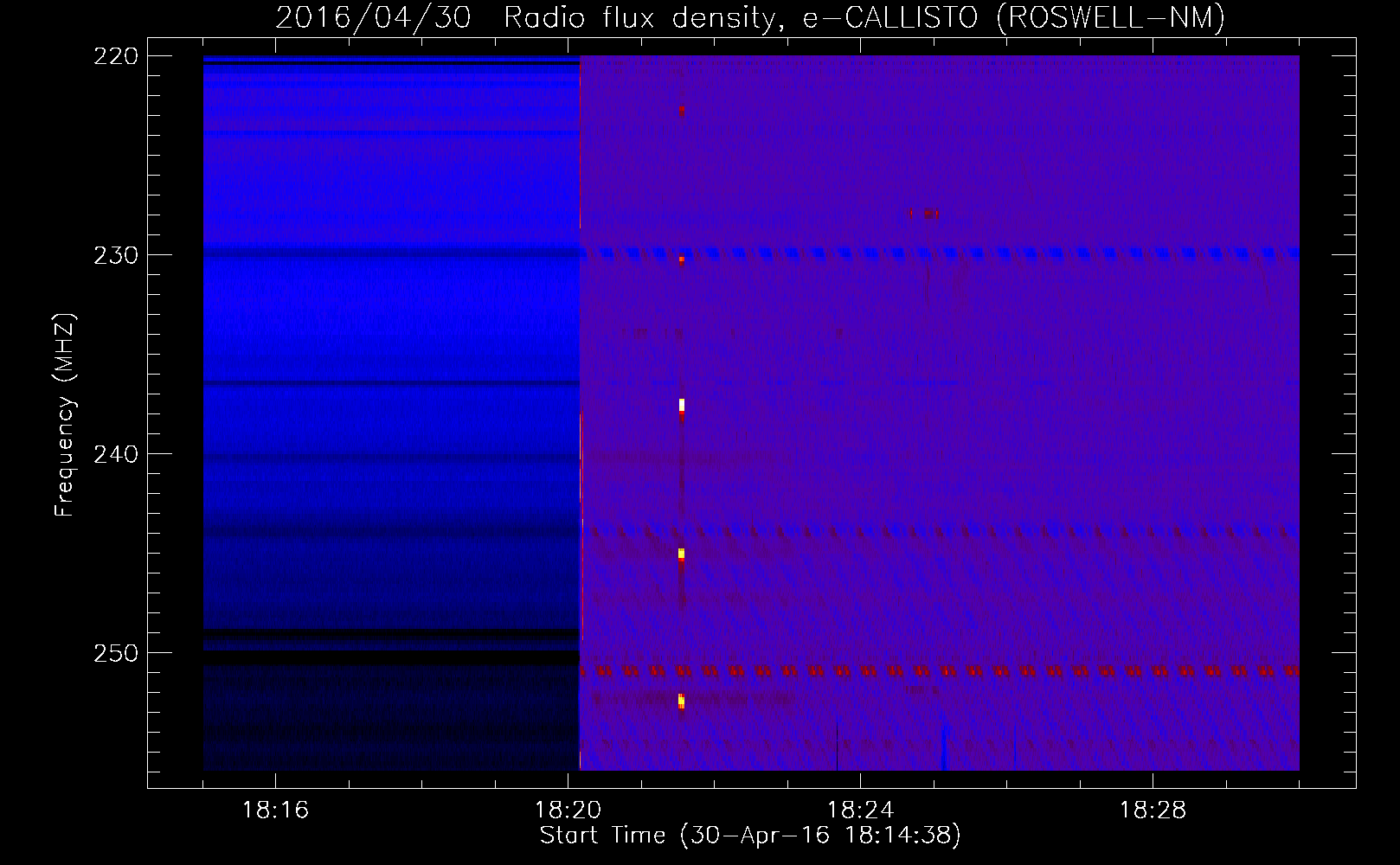Screen dimensions: 1400x865
Task: Click the '18:24' time tick label
Action: point(860,811)
